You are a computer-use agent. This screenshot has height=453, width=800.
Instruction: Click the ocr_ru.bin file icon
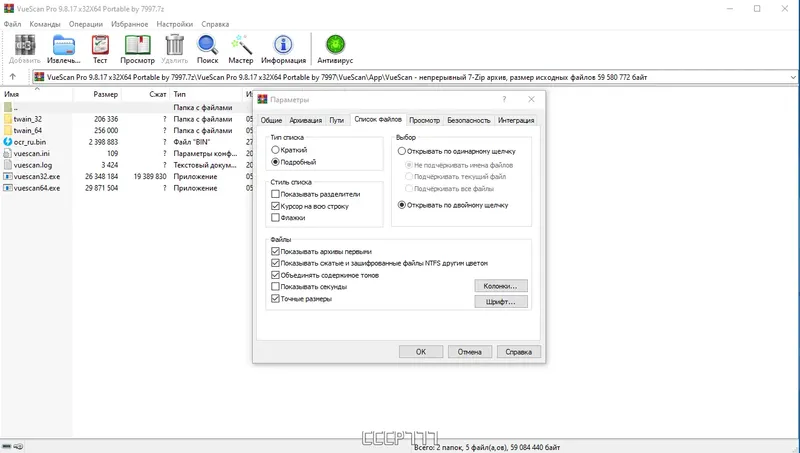[x=8, y=142]
